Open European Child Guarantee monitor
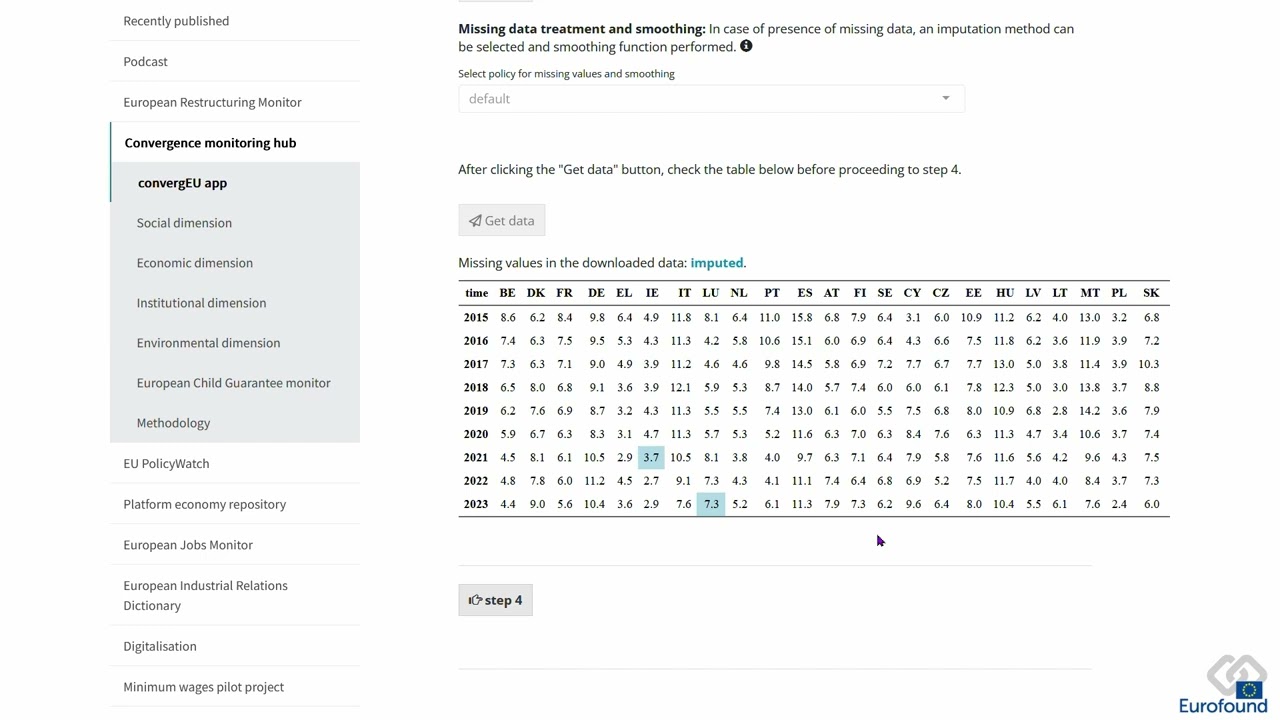1280x720 pixels. coord(233,383)
